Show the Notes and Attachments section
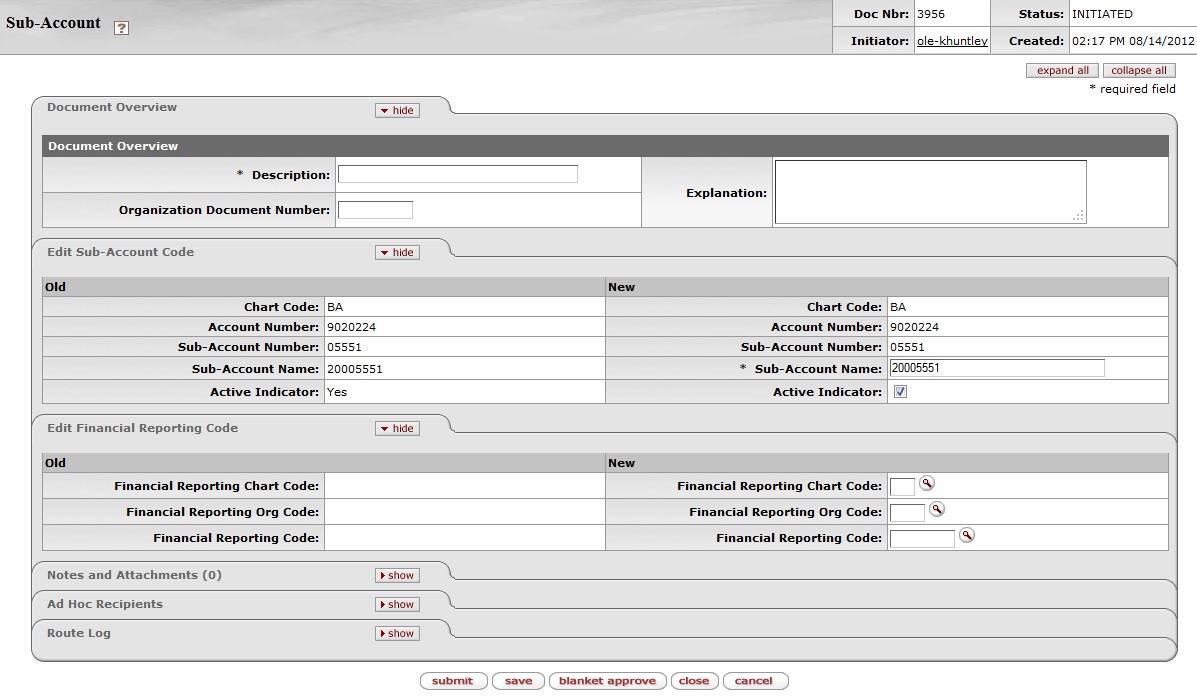The image size is (1197, 696). (x=397, y=576)
